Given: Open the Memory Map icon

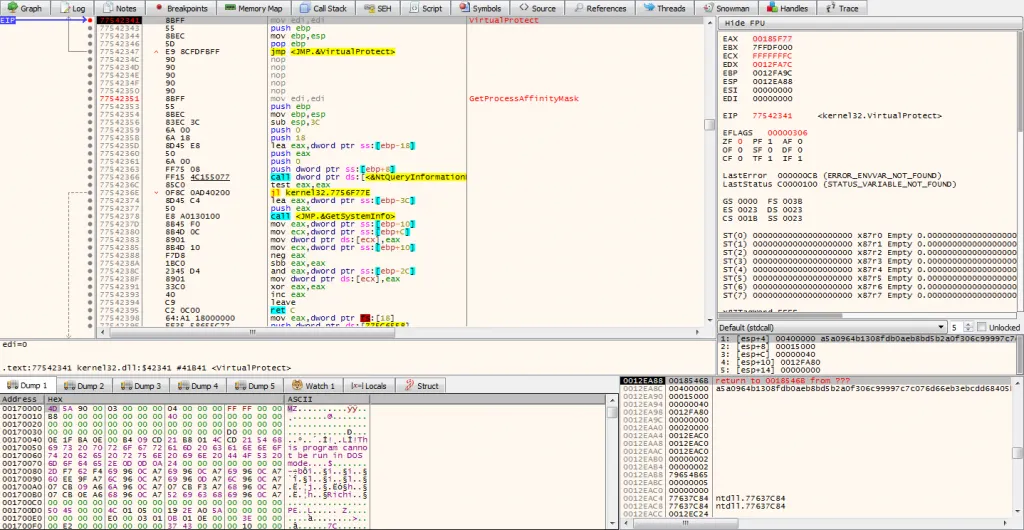Looking at the screenshot, I should [x=229, y=8].
